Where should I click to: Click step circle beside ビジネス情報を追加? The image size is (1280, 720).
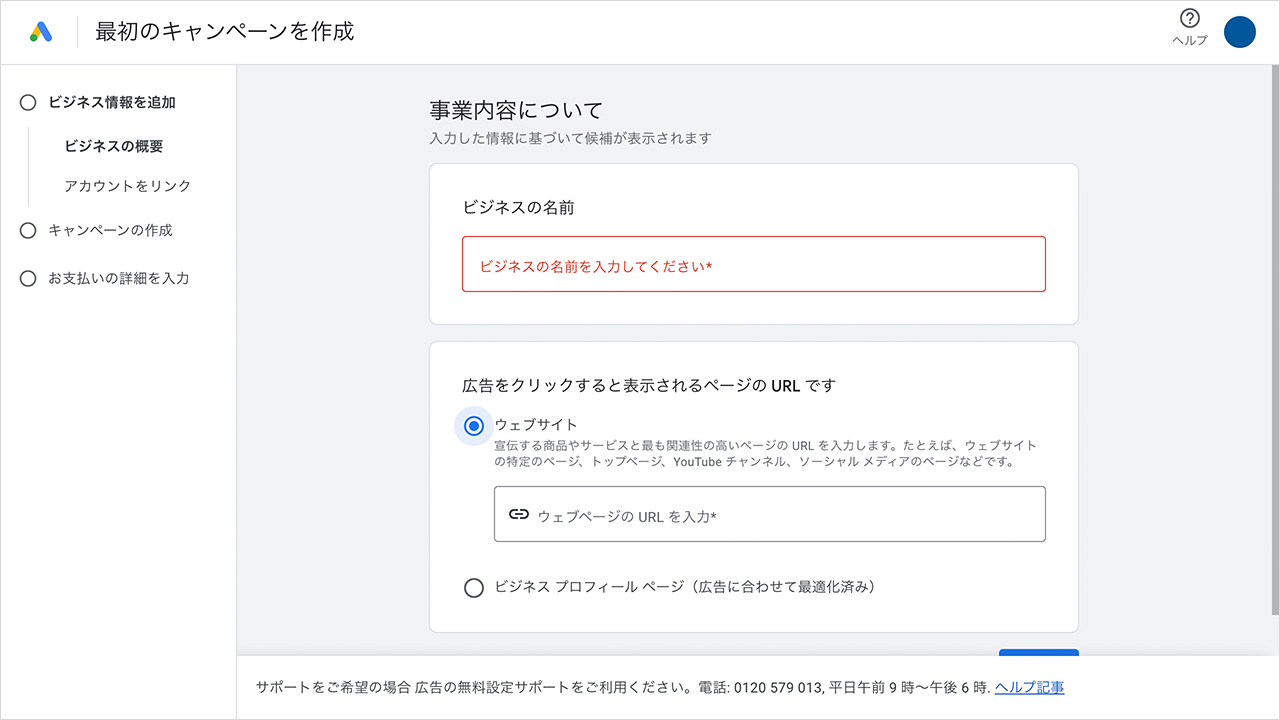click(28, 102)
